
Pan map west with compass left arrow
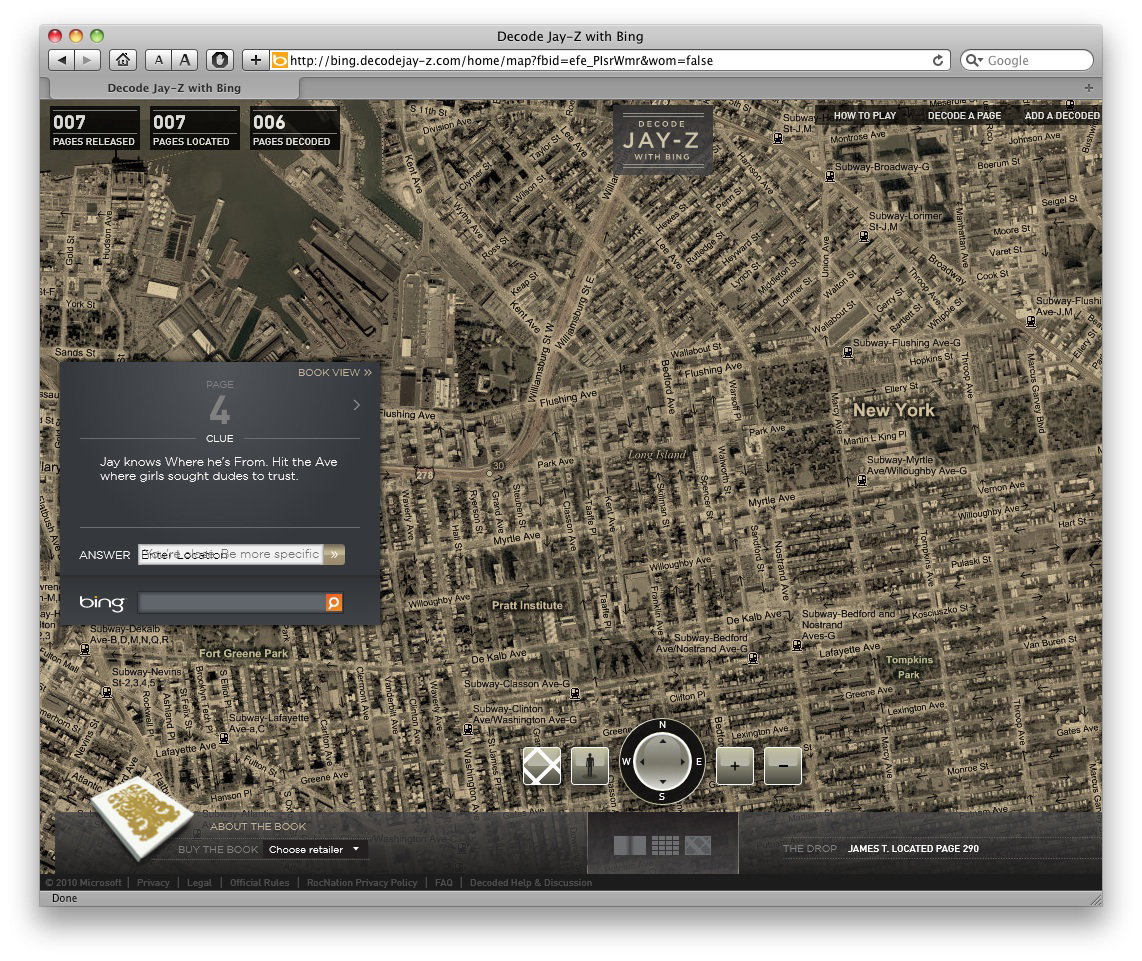642,761
